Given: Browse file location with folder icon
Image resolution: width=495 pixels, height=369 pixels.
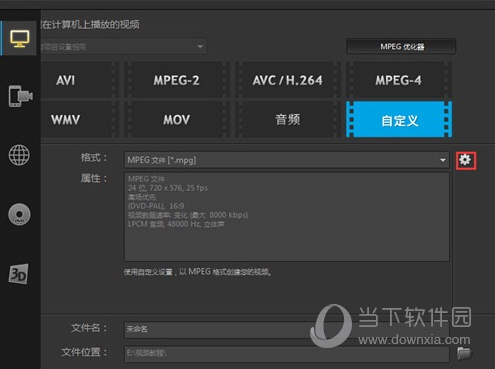Looking at the screenshot, I should coord(464,353).
